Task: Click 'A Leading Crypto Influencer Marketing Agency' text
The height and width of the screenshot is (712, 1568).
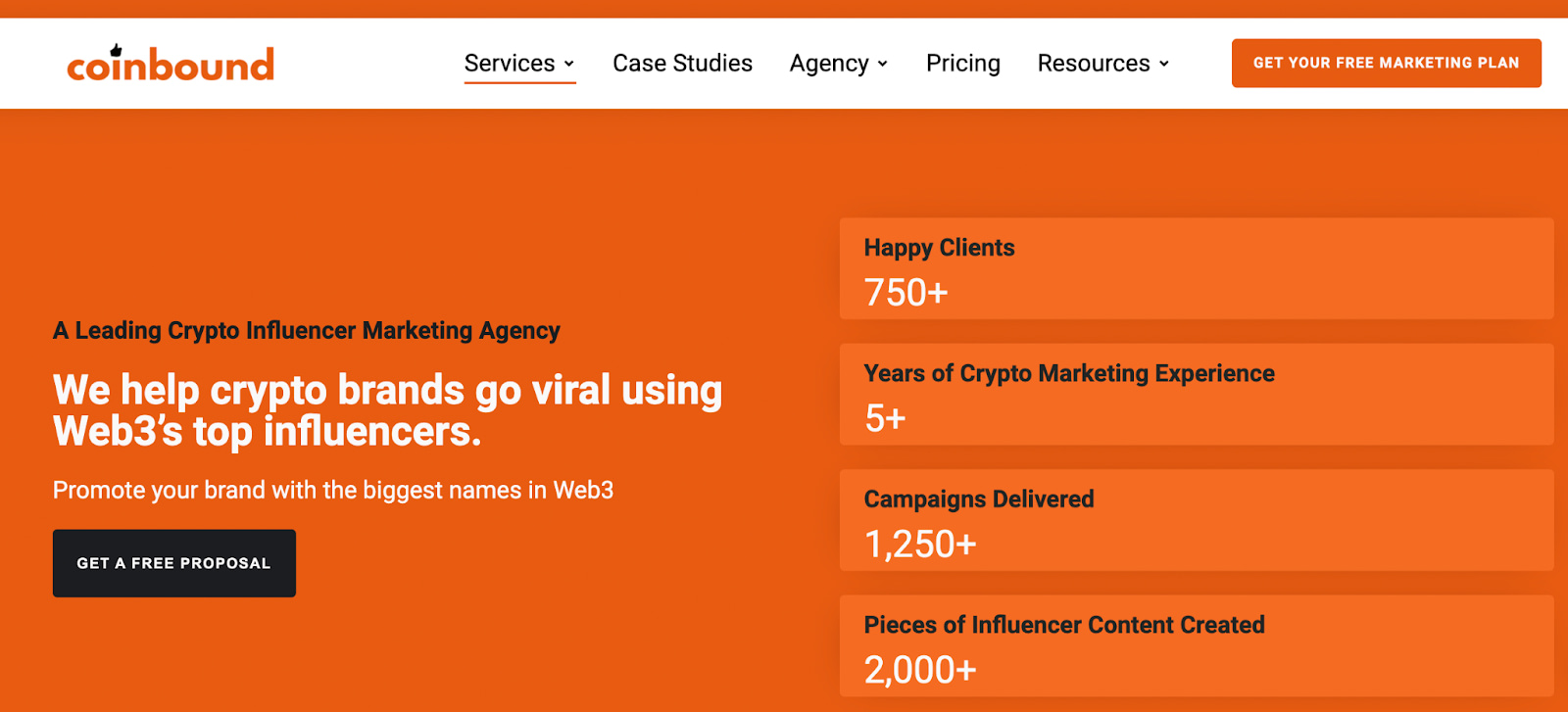Action: [307, 331]
